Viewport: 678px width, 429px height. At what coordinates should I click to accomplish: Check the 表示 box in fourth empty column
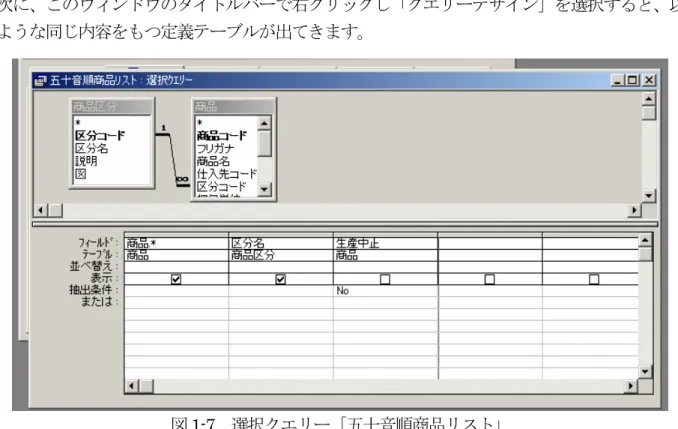(x=489, y=279)
